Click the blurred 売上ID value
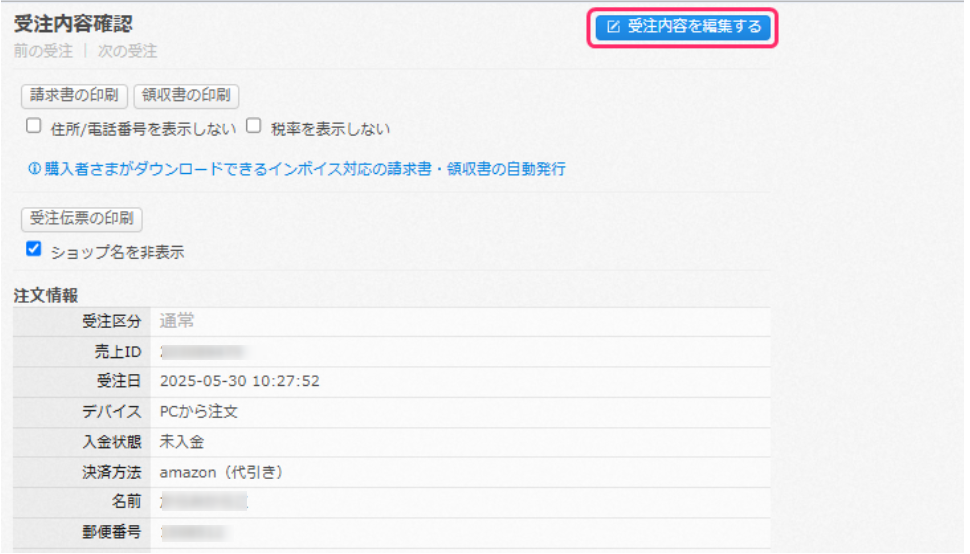The image size is (970, 554). (203, 352)
